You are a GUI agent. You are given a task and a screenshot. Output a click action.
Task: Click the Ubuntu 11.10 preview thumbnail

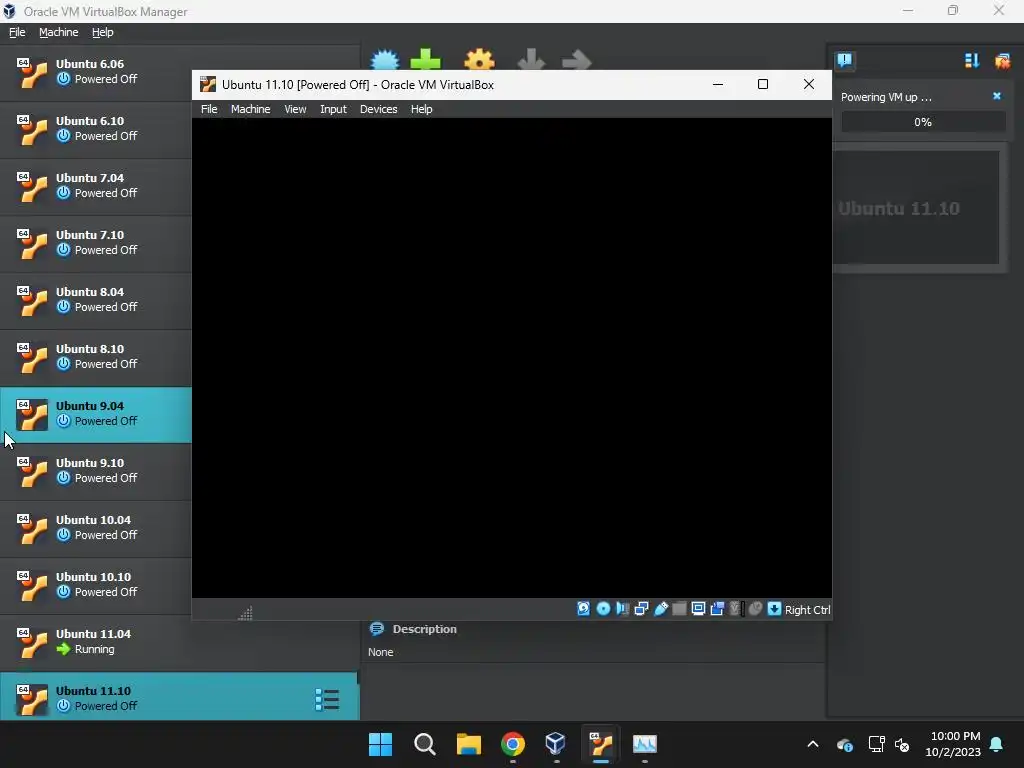pyautogui.click(x=917, y=208)
